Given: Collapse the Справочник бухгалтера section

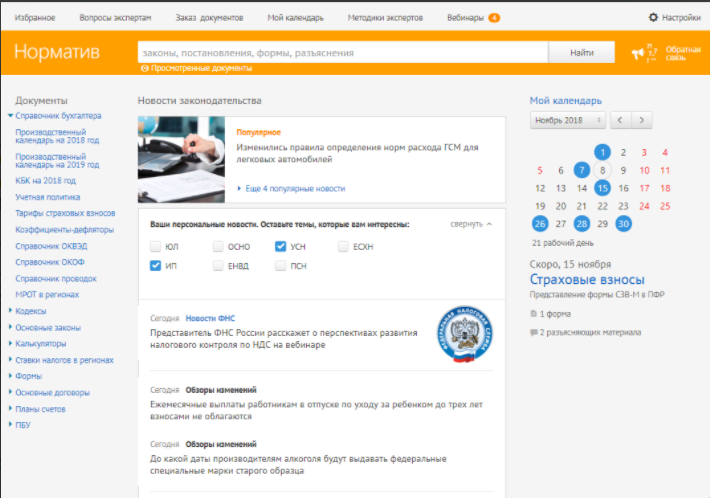Looking at the screenshot, I should coord(10,116).
